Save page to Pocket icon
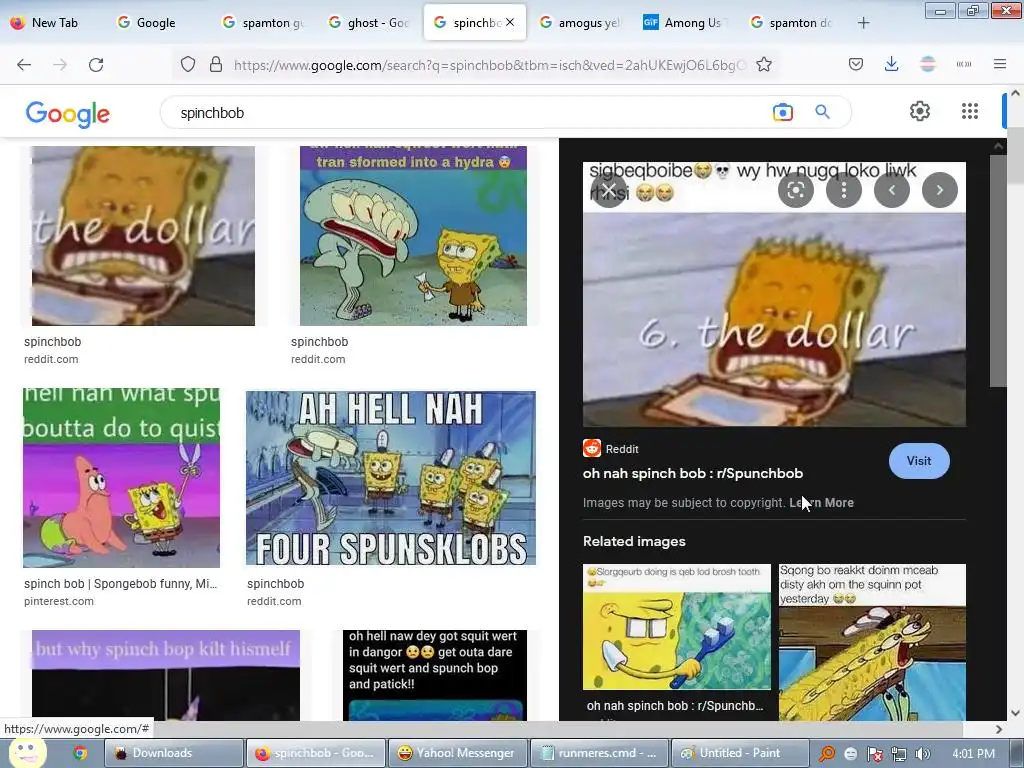The height and width of the screenshot is (768, 1024). (856, 65)
